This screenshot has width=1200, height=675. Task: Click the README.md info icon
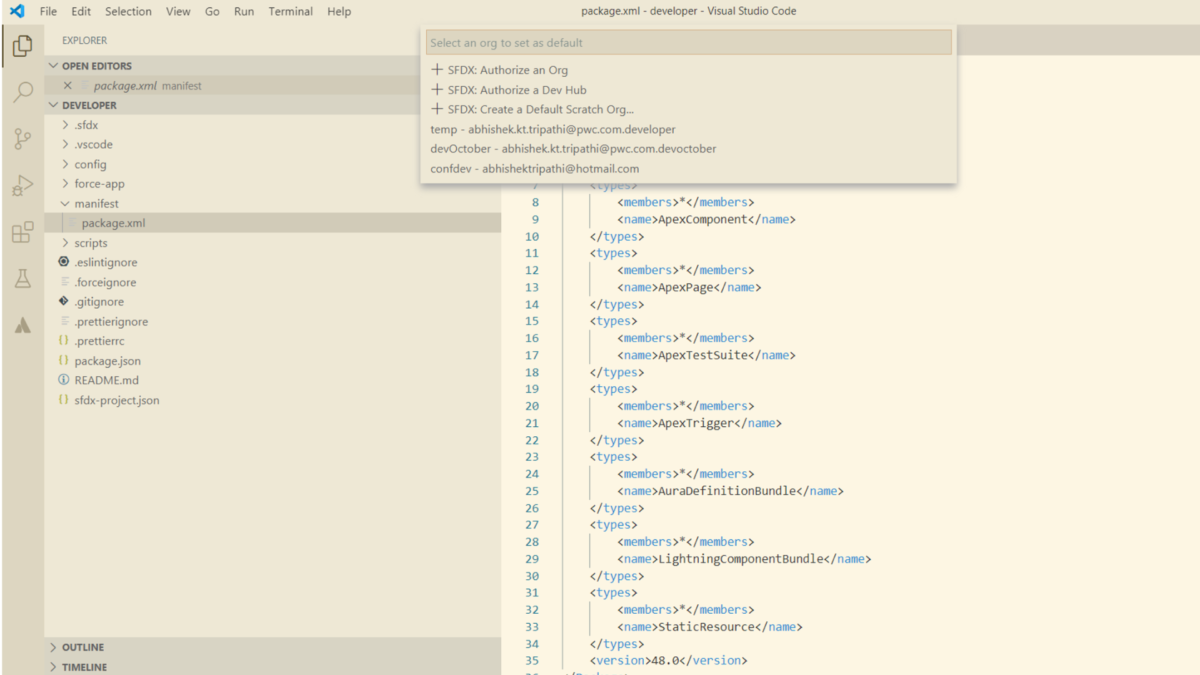tap(64, 380)
